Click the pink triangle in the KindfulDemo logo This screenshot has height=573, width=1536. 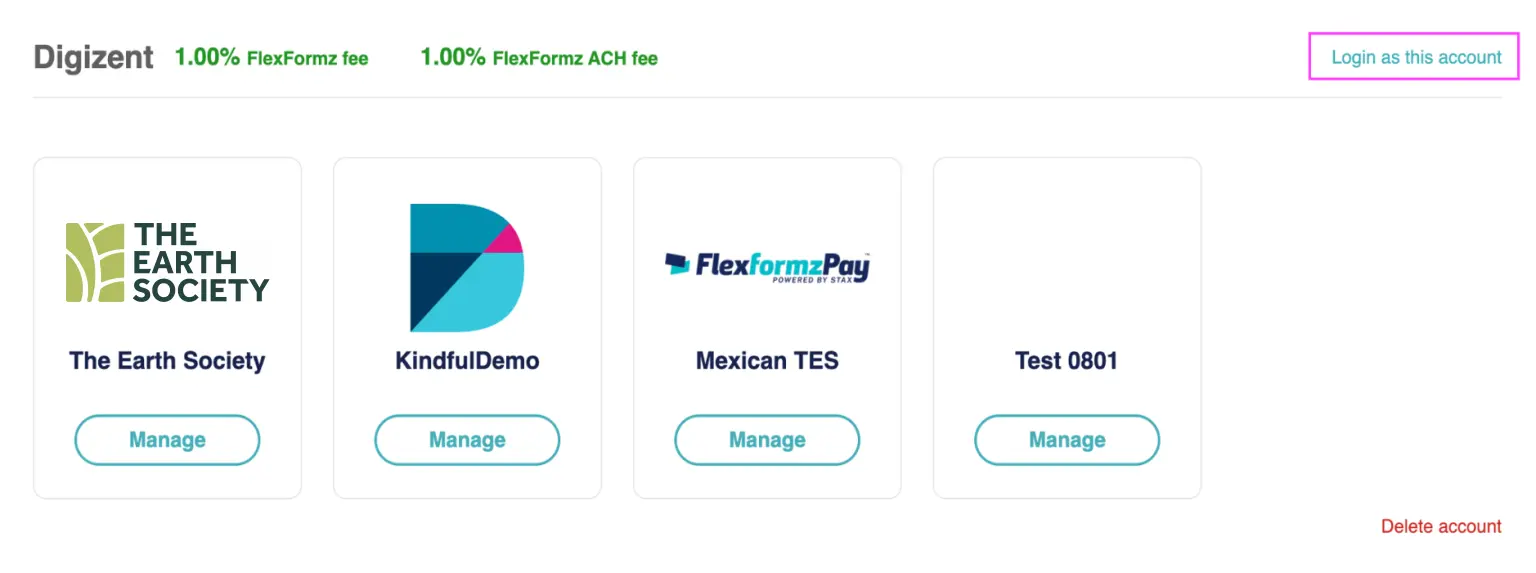(x=504, y=240)
